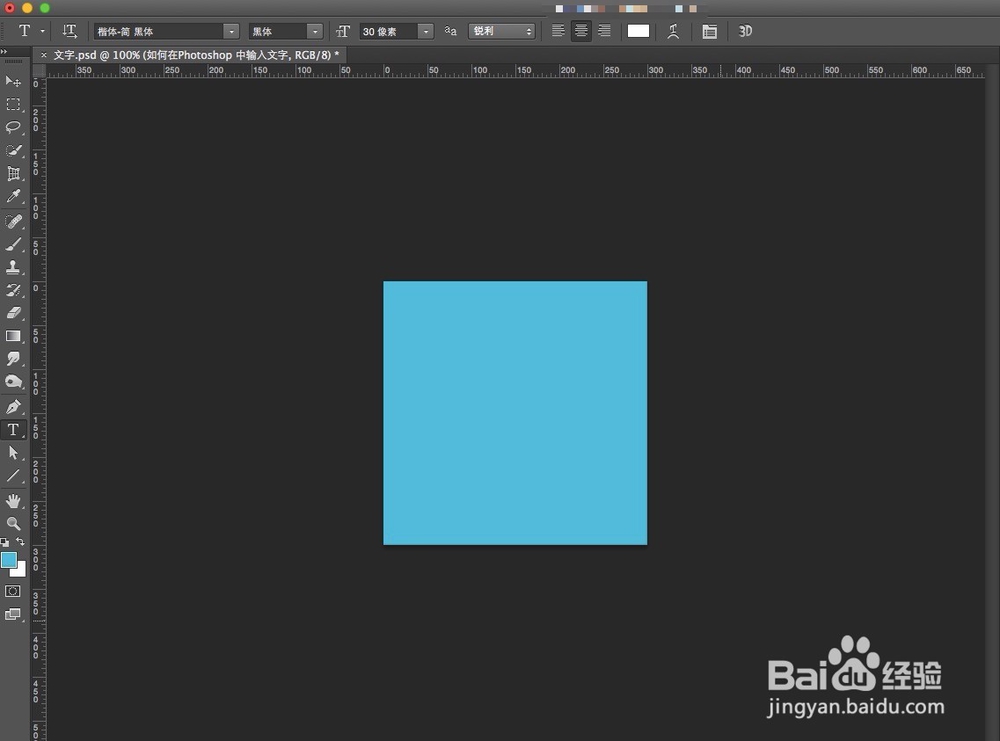Screen dimensions: 1000x741
Task: Update 3D text from options bar
Action: coord(745,31)
